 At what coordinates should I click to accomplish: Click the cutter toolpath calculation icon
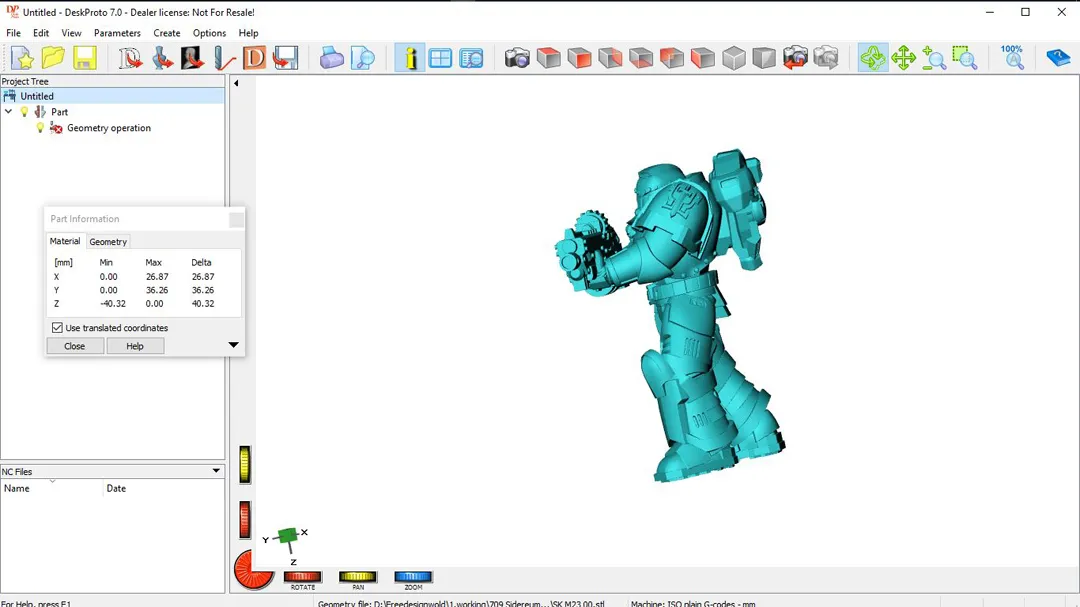pos(223,58)
